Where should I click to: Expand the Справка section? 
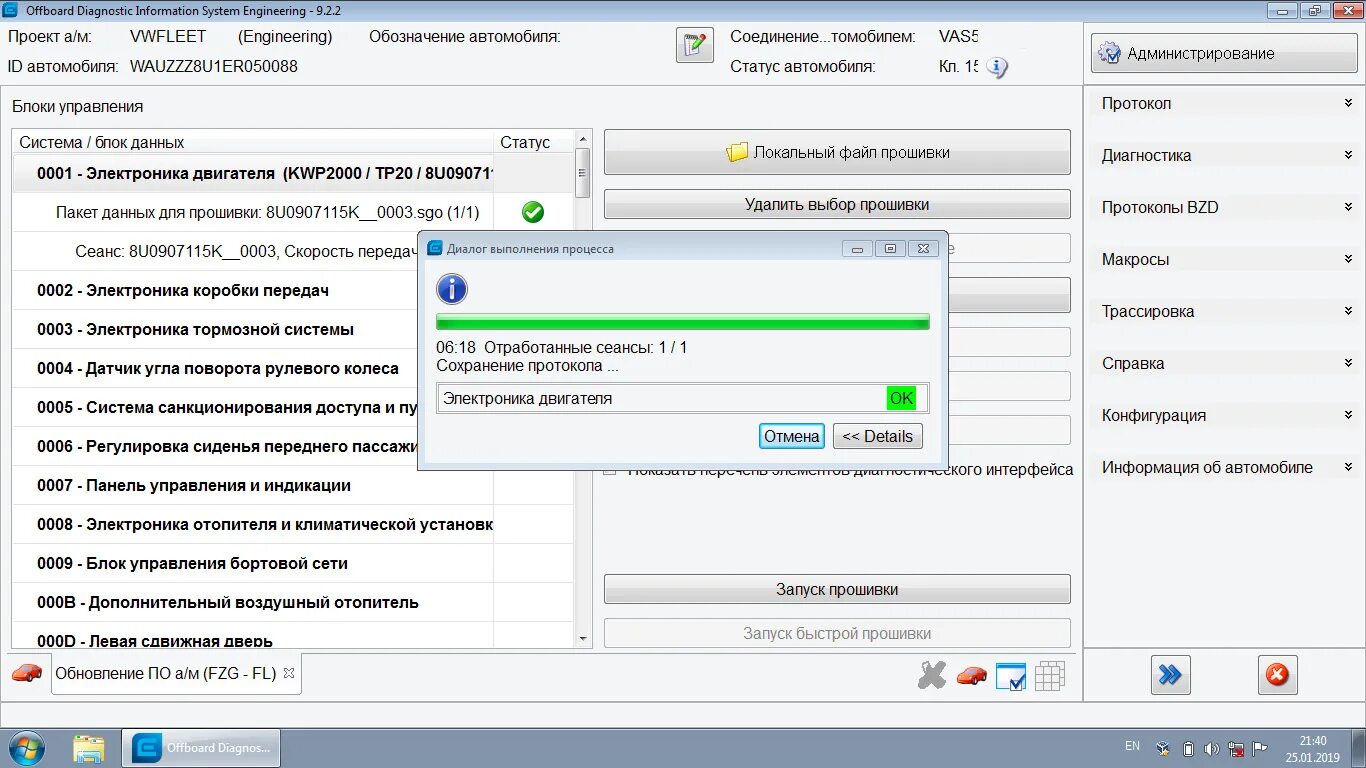1223,364
